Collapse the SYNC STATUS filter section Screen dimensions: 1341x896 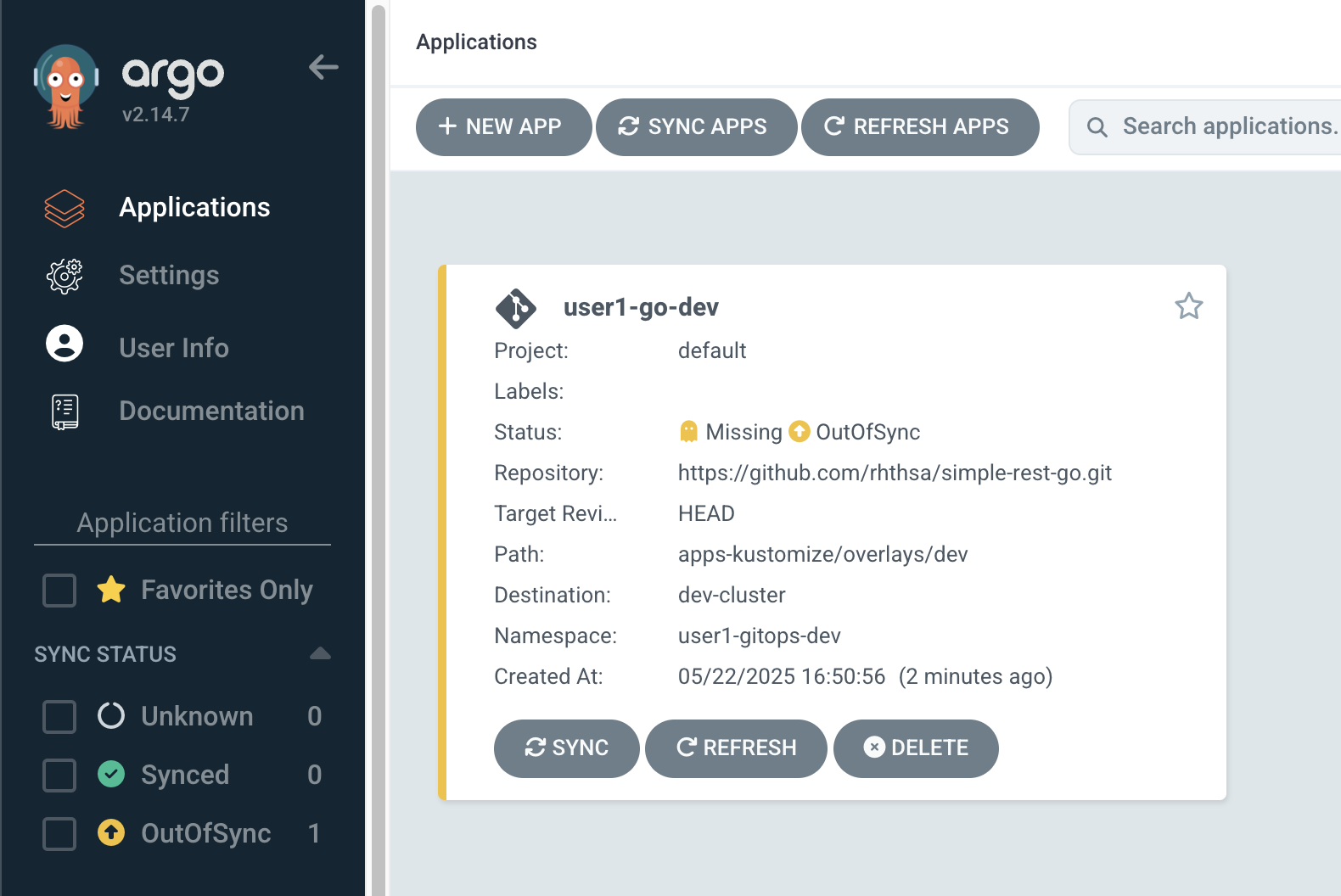pos(320,653)
